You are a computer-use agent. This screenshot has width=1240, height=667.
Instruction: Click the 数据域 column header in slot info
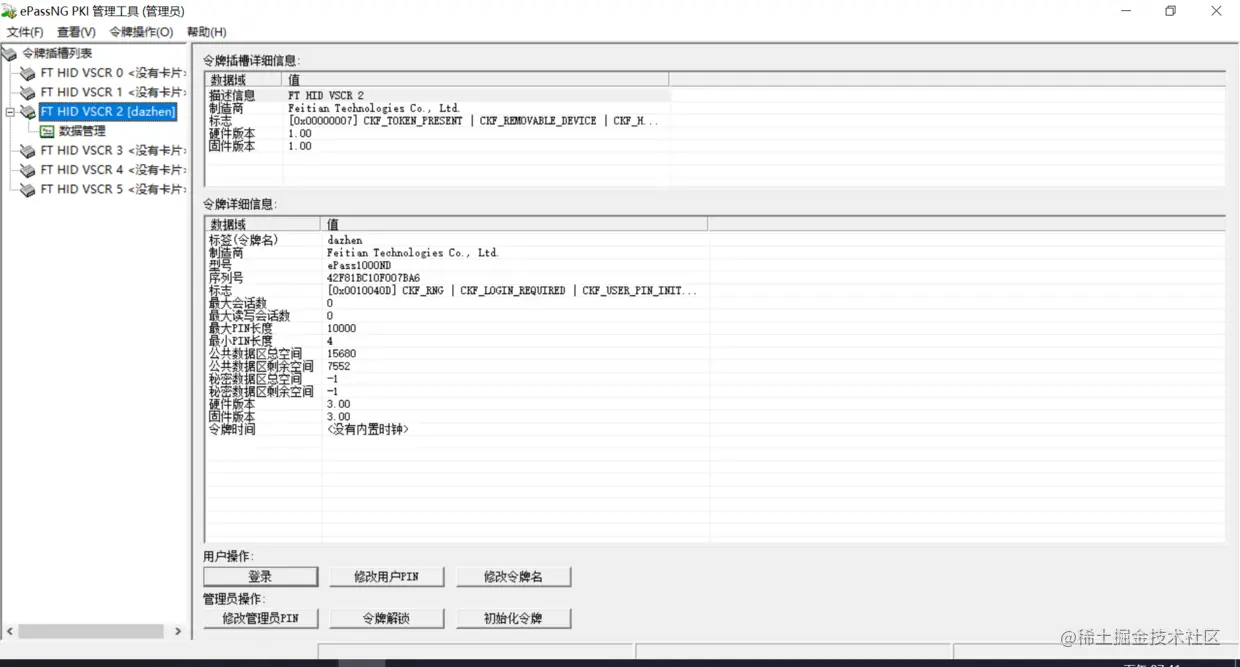(244, 79)
